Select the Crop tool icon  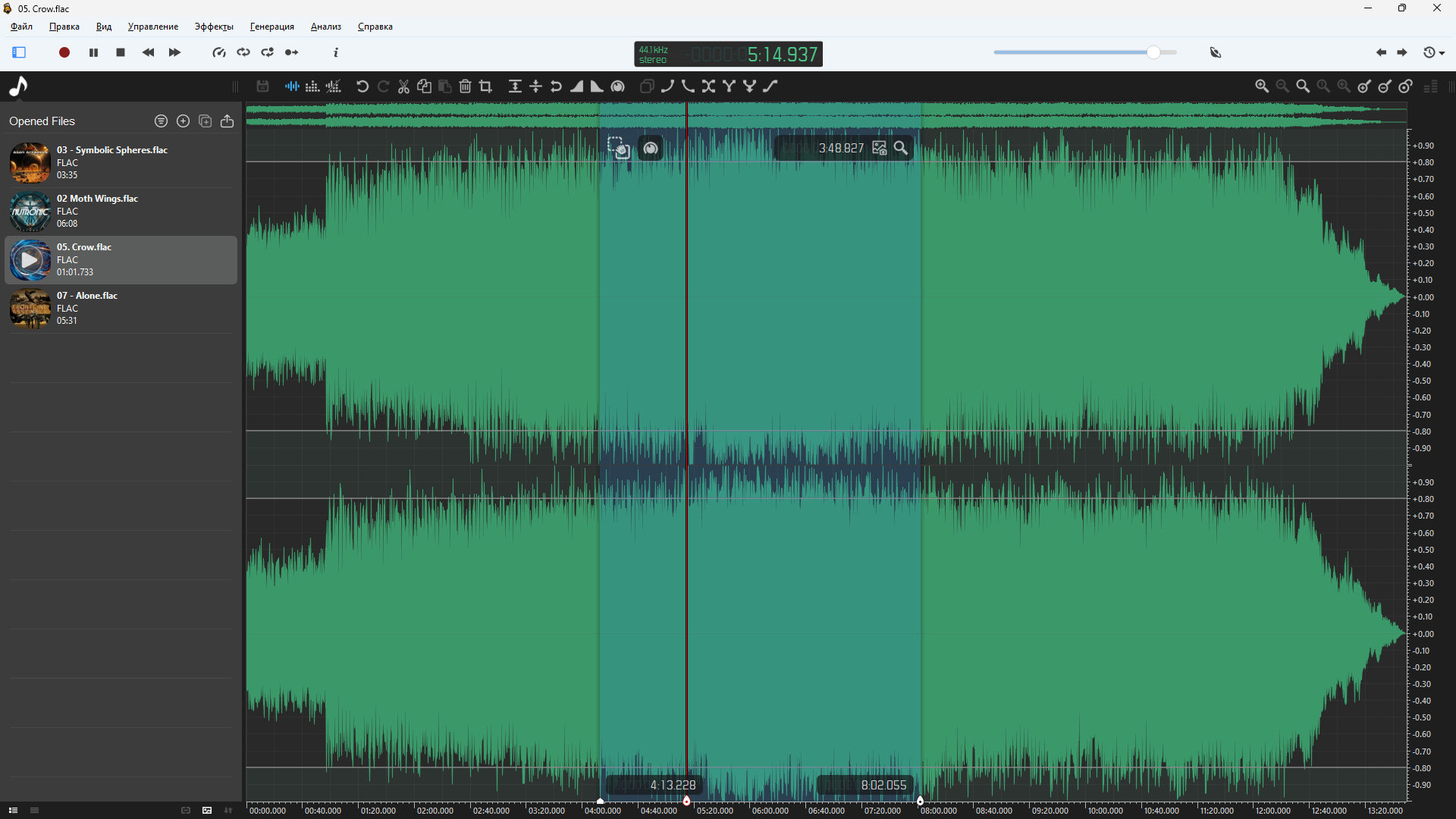pyautogui.click(x=486, y=86)
